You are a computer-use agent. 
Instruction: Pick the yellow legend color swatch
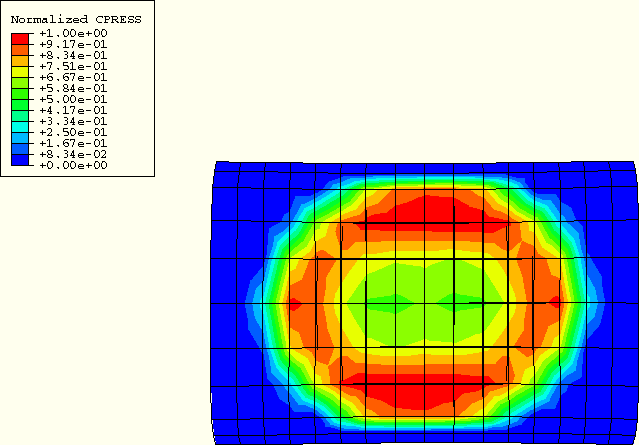coord(20,72)
